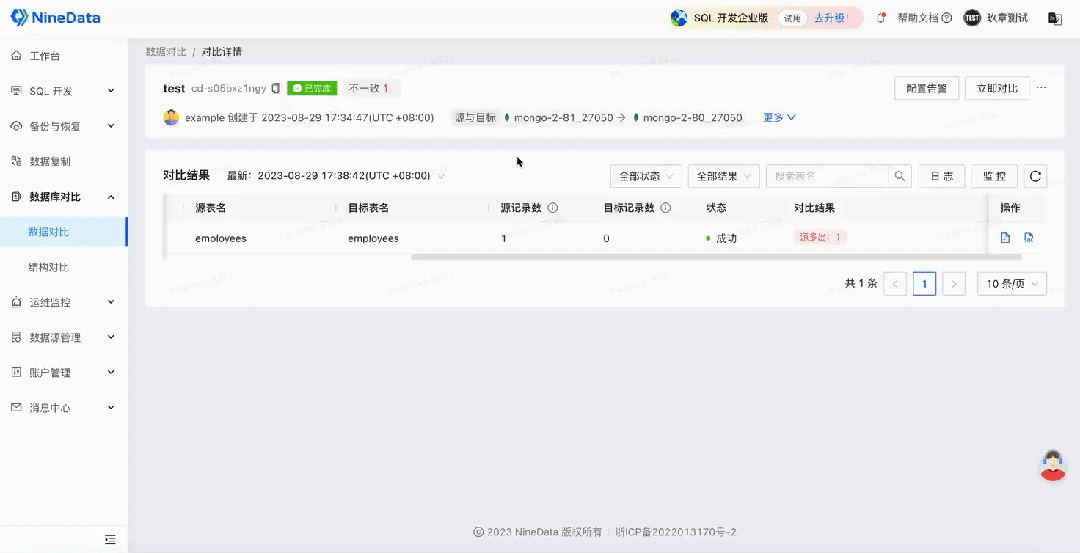Expand the 备份与恢复 menu
Viewport: 1080px width, 553px height.
point(112,126)
